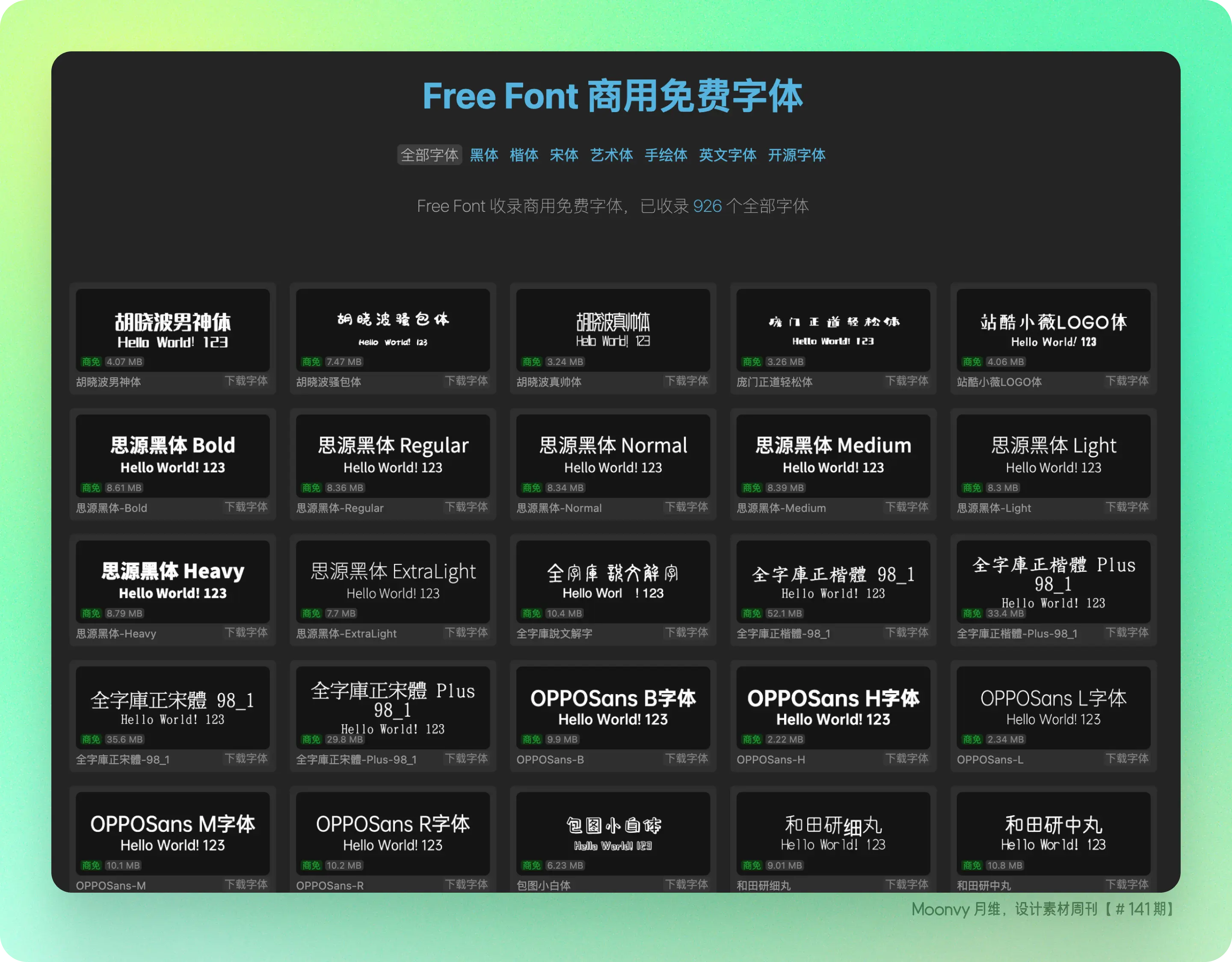Open the 宋体 category
The image size is (1232, 962).
click(x=564, y=154)
